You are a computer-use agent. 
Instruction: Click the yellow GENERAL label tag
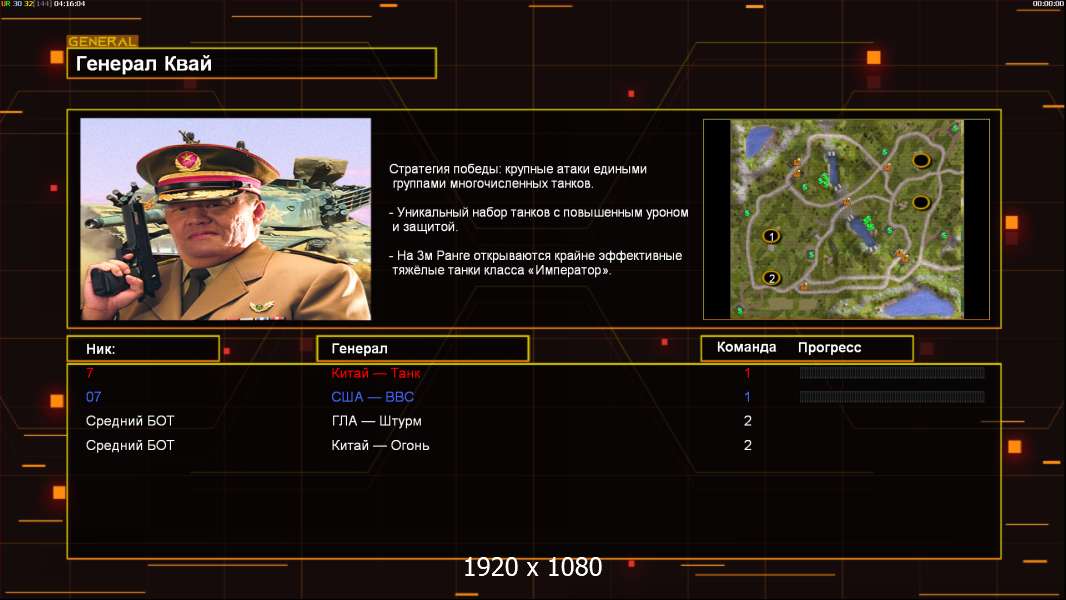(x=103, y=41)
